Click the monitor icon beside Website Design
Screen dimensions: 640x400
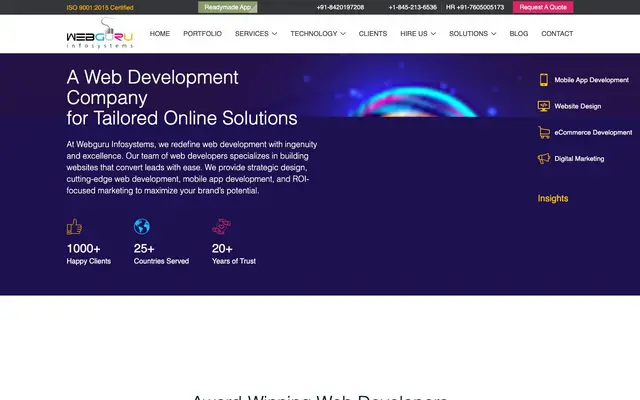(544, 106)
